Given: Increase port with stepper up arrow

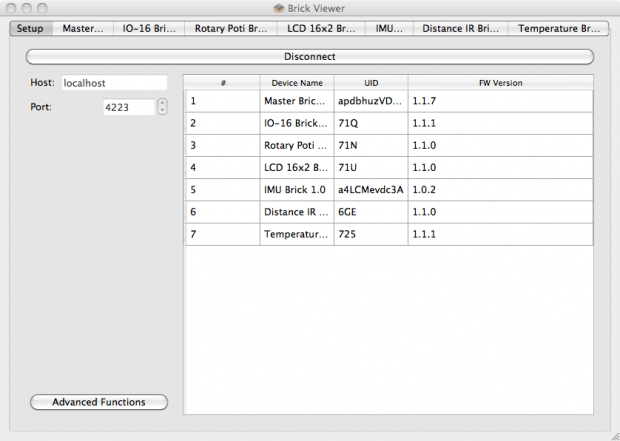Looking at the screenshot, I should point(162,103).
